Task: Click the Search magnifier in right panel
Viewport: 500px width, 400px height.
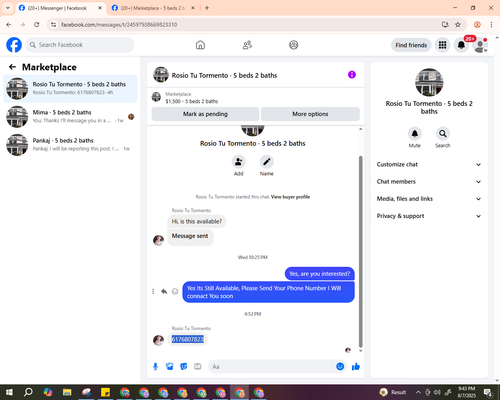Action: click(x=443, y=134)
